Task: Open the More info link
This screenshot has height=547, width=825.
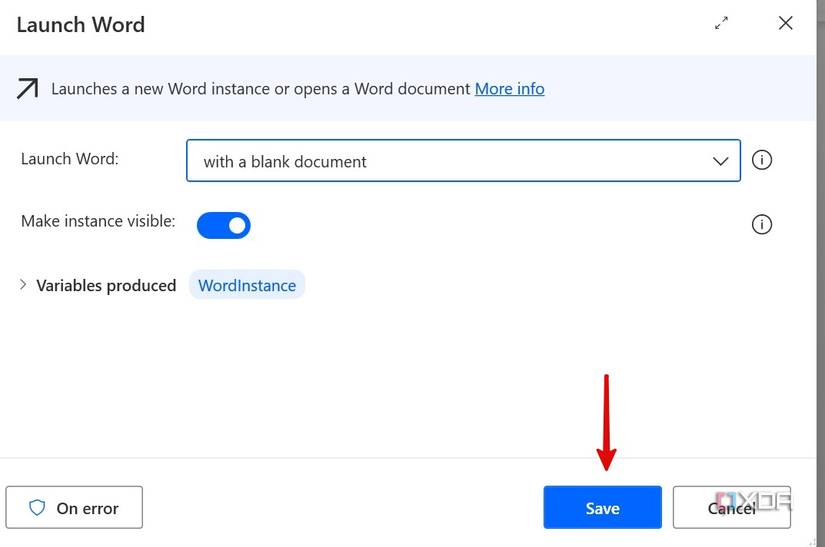Action: pyautogui.click(x=509, y=89)
